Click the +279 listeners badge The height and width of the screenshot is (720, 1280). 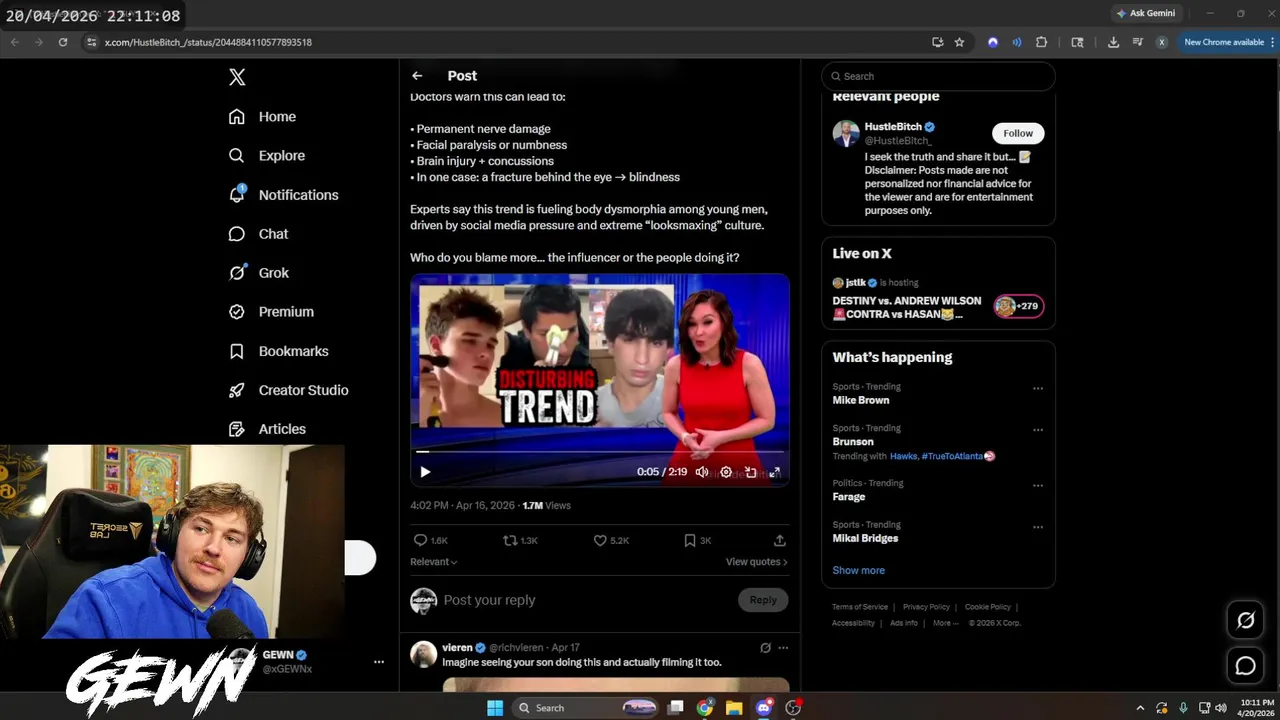point(1018,306)
